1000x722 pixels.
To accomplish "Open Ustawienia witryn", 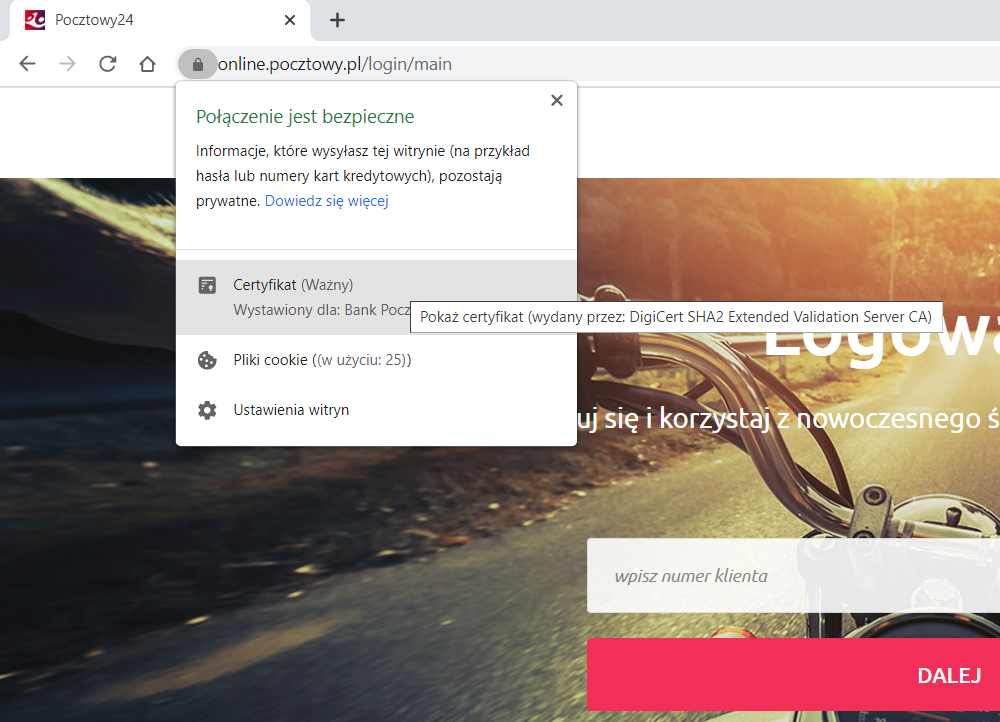I will 376,410.
